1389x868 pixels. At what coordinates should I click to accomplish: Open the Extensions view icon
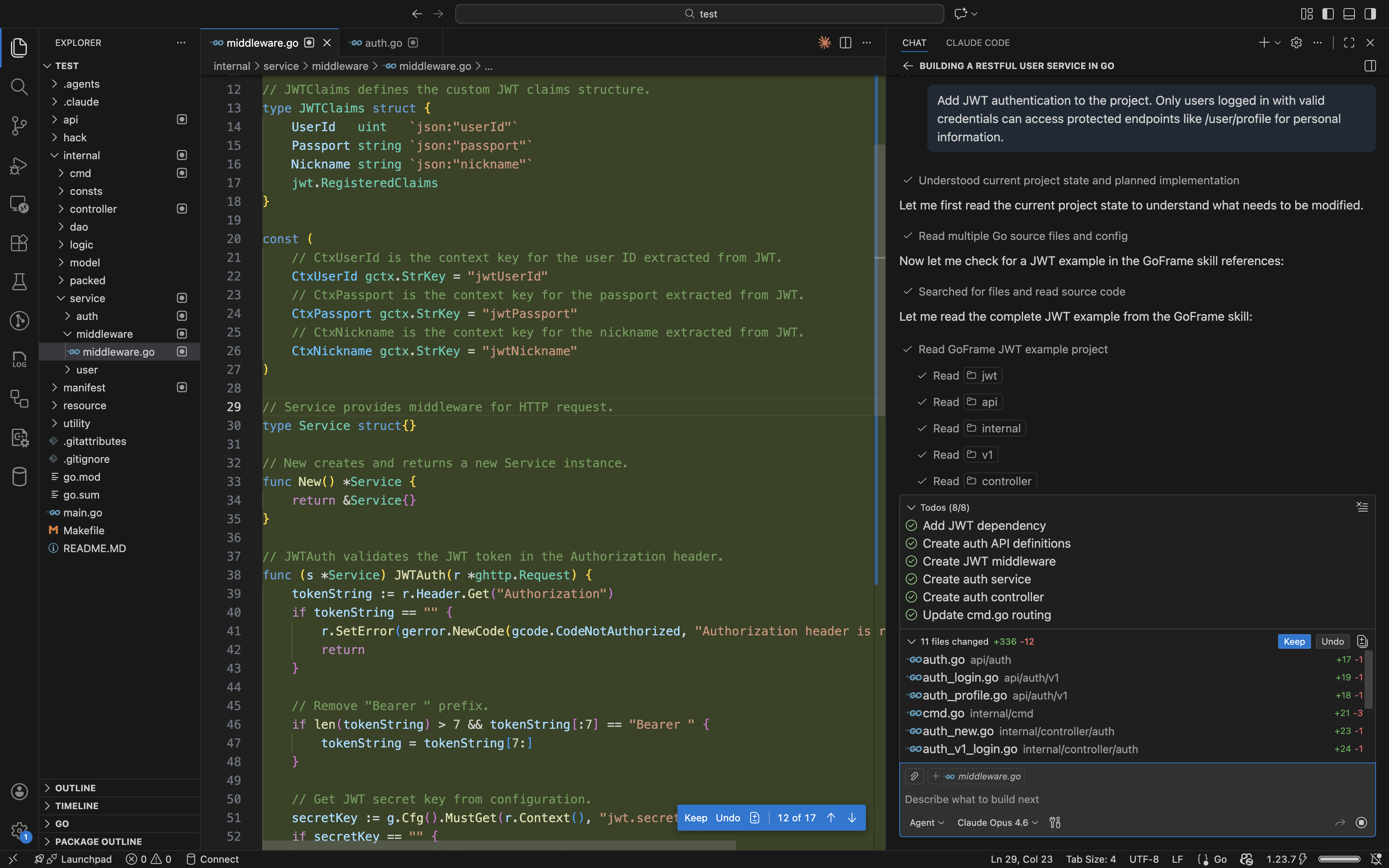point(19,244)
